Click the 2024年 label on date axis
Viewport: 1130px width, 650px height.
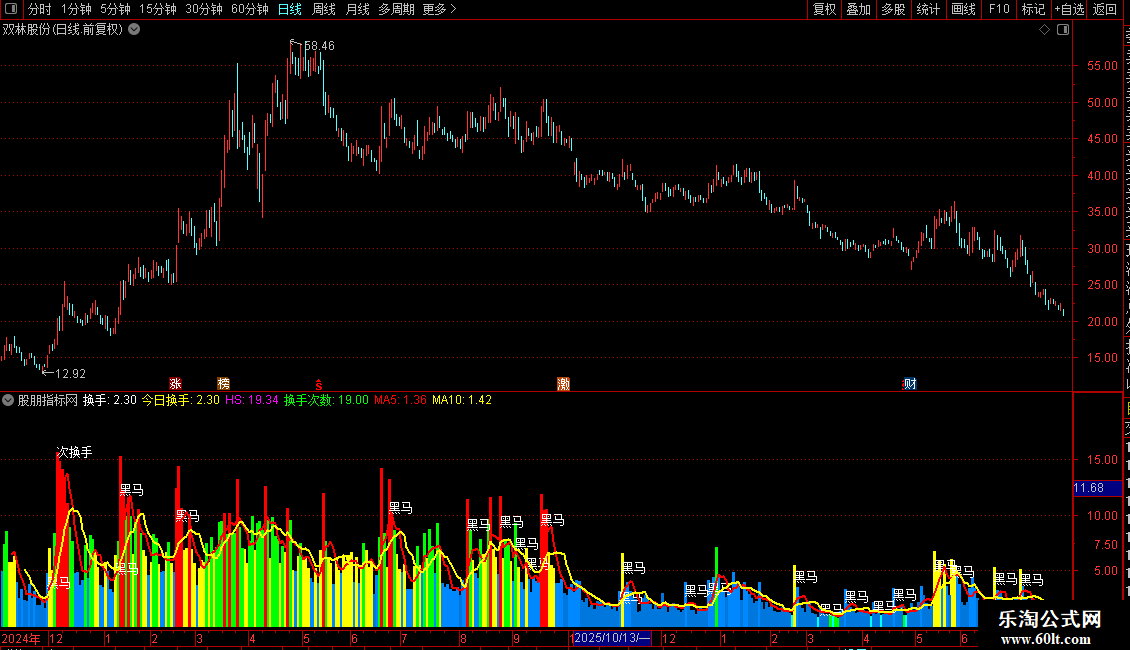tap(21, 638)
